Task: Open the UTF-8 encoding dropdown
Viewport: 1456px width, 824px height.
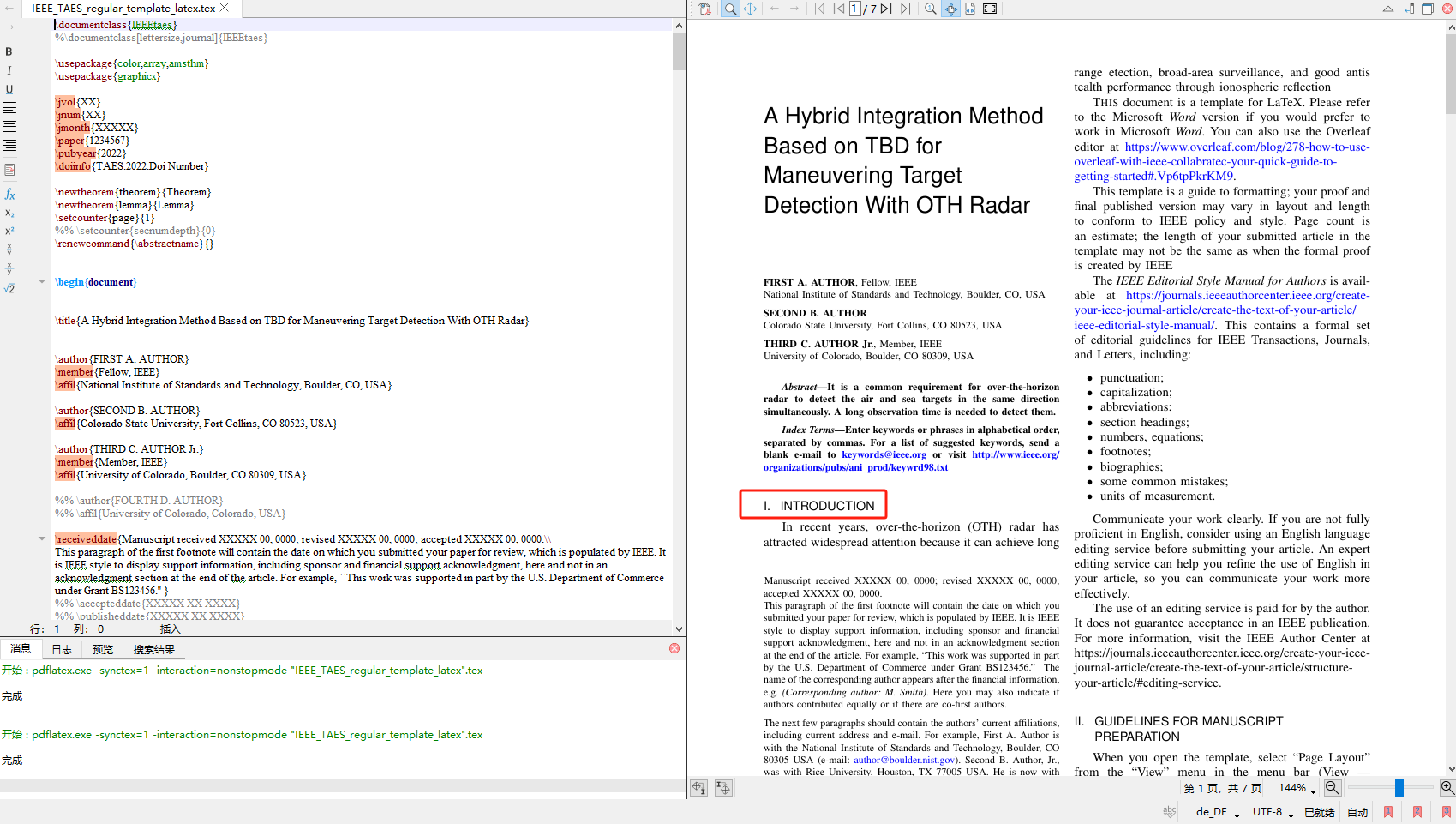Action: (1273, 812)
